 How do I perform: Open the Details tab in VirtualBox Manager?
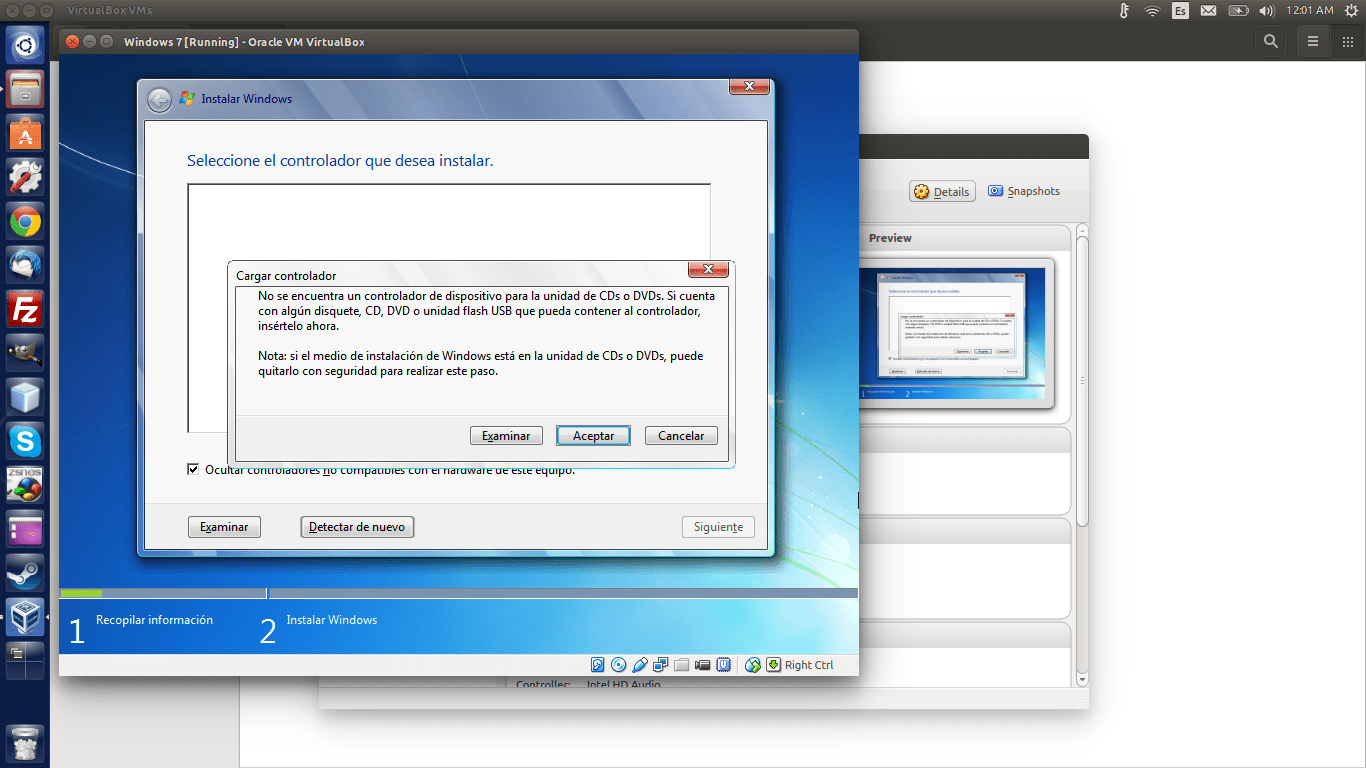[x=941, y=190]
